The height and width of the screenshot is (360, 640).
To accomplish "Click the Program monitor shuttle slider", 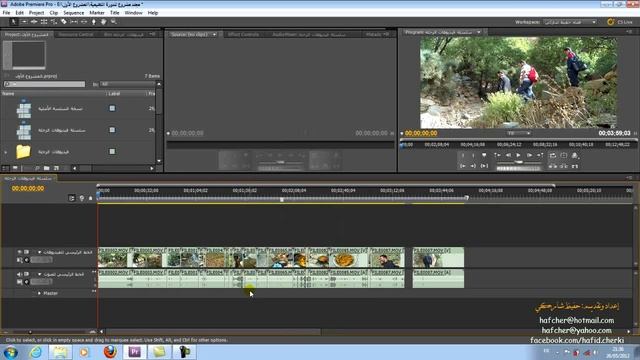I will point(518,162).
